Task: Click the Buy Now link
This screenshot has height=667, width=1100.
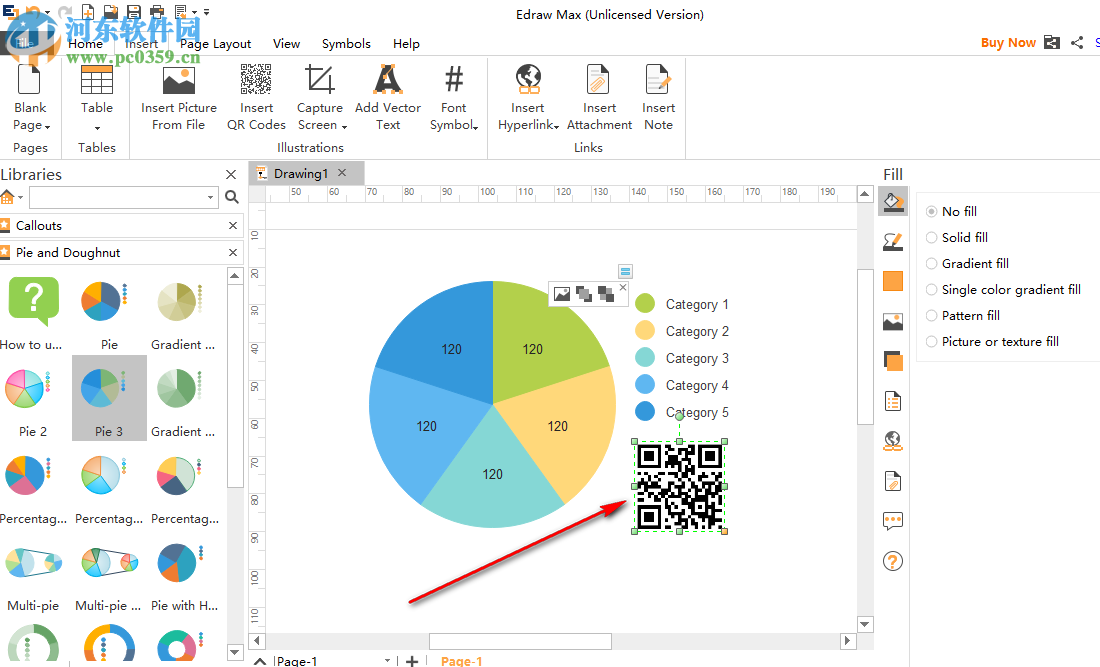Action: 1008,43
